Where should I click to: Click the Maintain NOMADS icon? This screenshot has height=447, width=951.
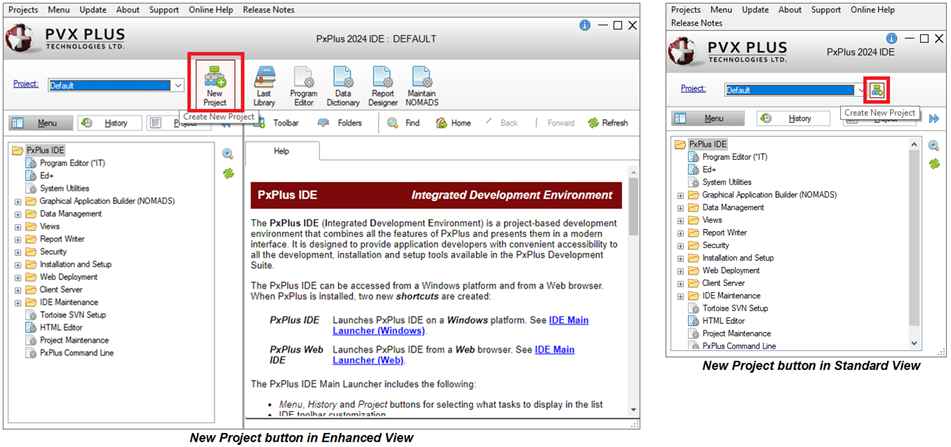[422, 84]
